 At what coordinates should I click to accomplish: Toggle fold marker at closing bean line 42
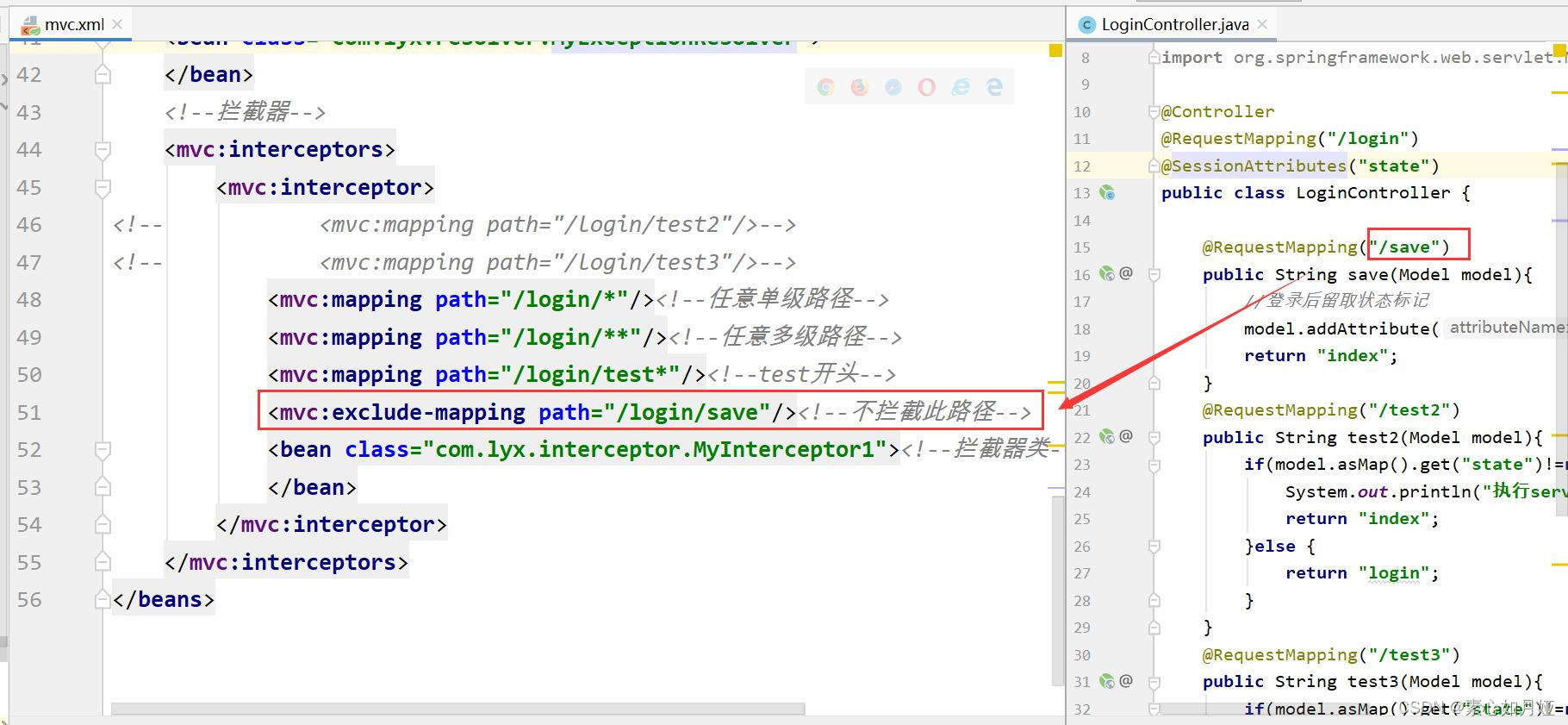pyautogui.click(x=103, y=75)
